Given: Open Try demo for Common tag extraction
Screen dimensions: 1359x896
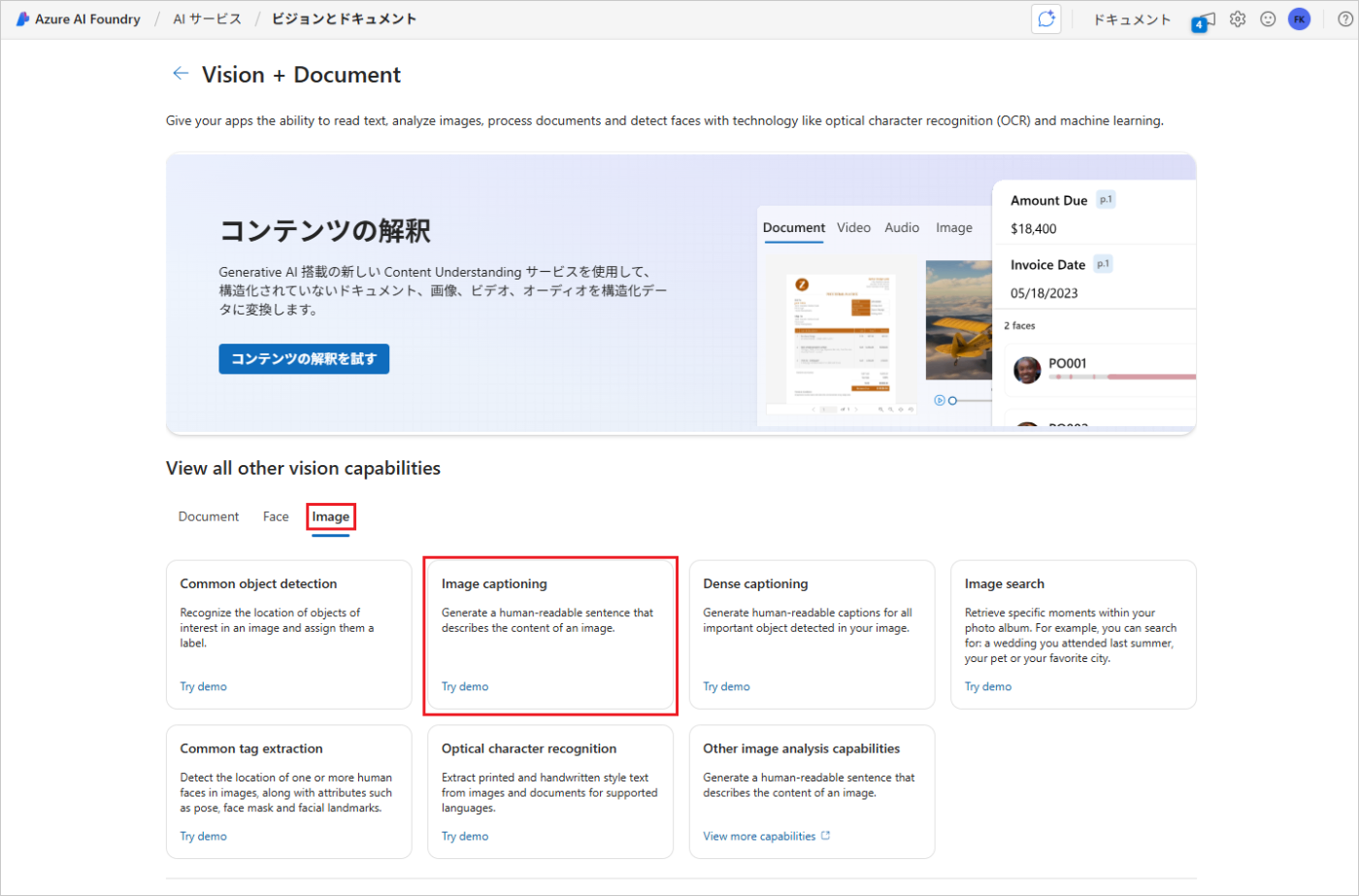Looking at the screenshot, I should tap(204, 836).
